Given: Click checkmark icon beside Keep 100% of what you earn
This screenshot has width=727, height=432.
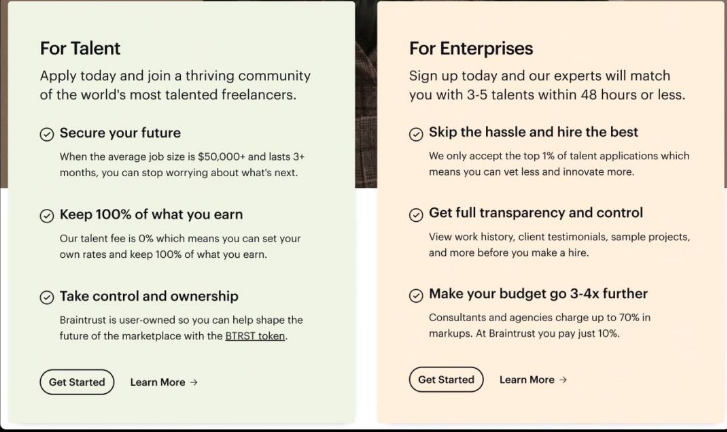Looking at the screenshot, I should point(47,216).
